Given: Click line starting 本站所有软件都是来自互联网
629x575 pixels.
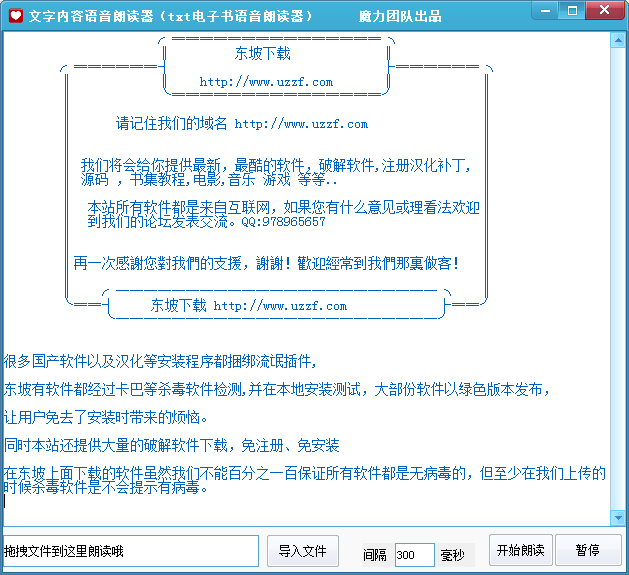Looking at the screenshot, I should coord(284,207).
